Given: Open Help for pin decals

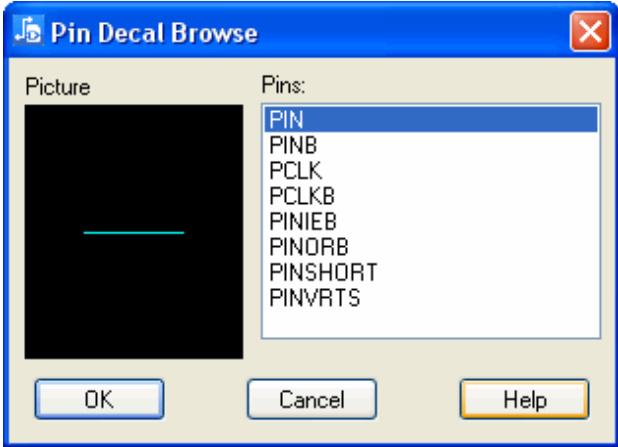Looking at the screenshot, I should (524, 400).
